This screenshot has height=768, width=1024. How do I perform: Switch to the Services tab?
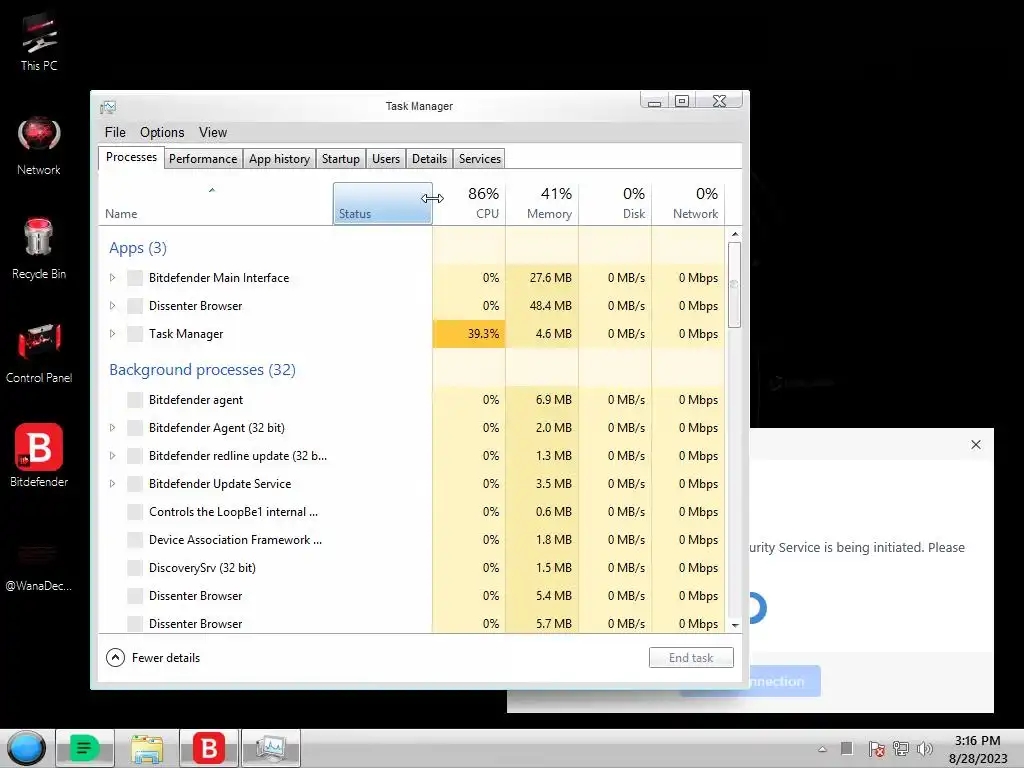point(480,159)
